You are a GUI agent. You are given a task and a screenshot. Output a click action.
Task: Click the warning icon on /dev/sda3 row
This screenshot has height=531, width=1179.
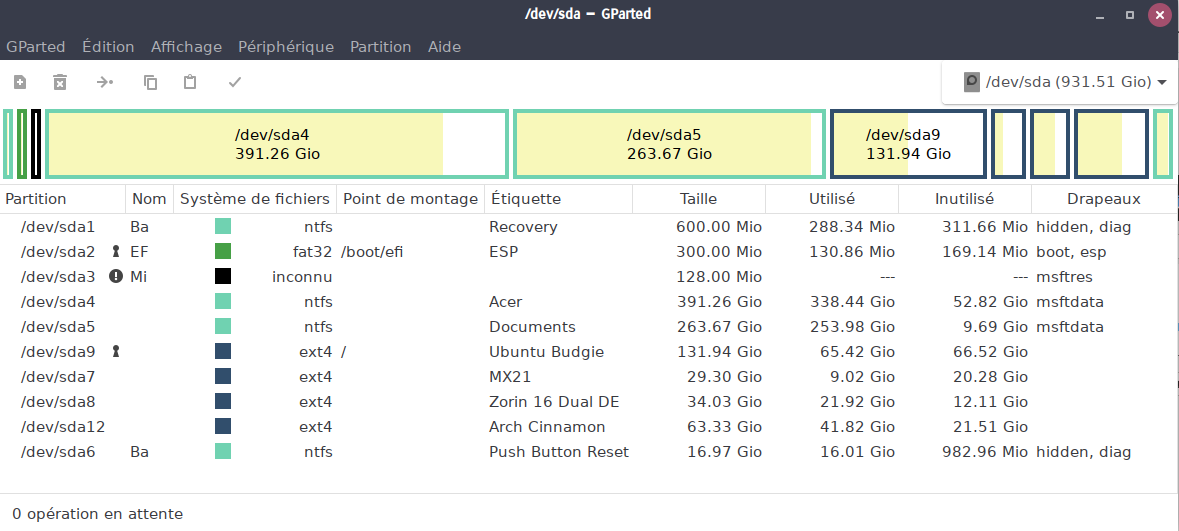point(116,277)
